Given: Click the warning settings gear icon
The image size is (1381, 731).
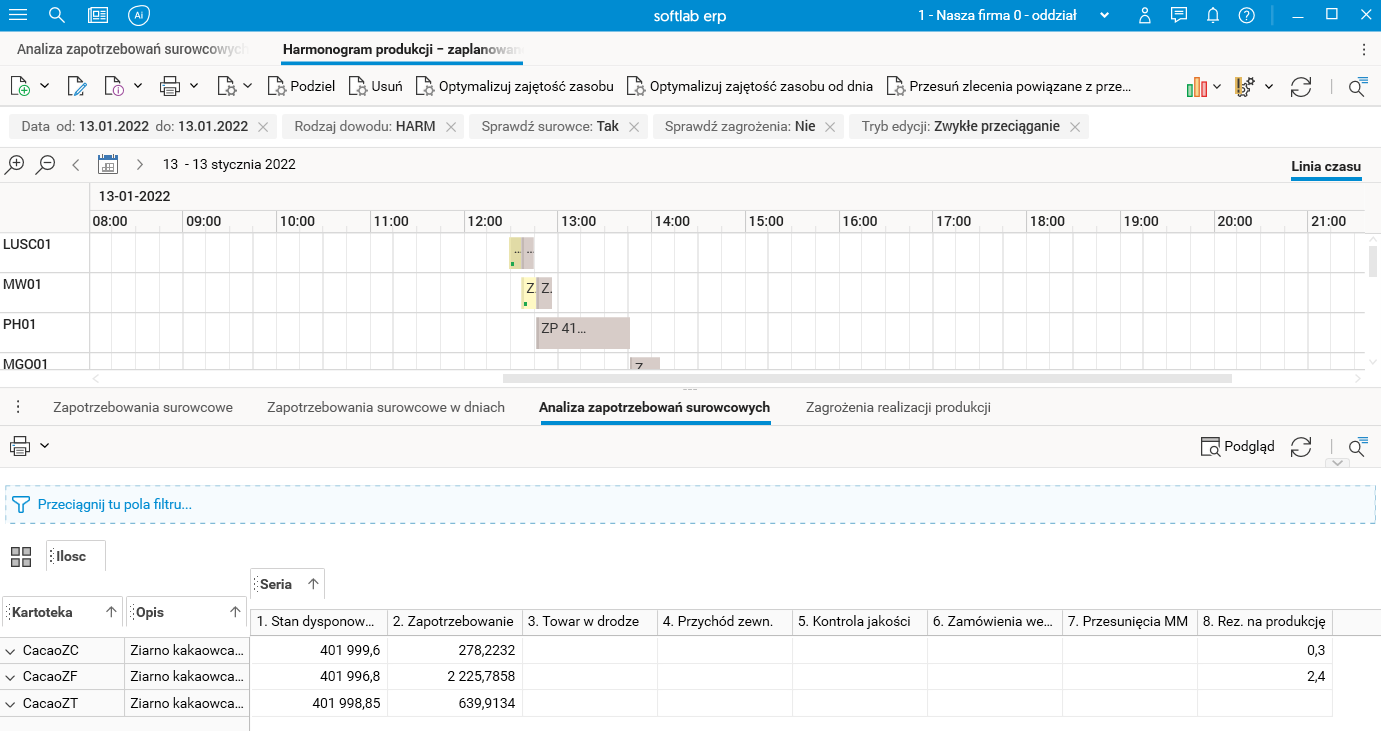Looking at the screenshot, I should pyautogui.click(x=1246, y=87).
